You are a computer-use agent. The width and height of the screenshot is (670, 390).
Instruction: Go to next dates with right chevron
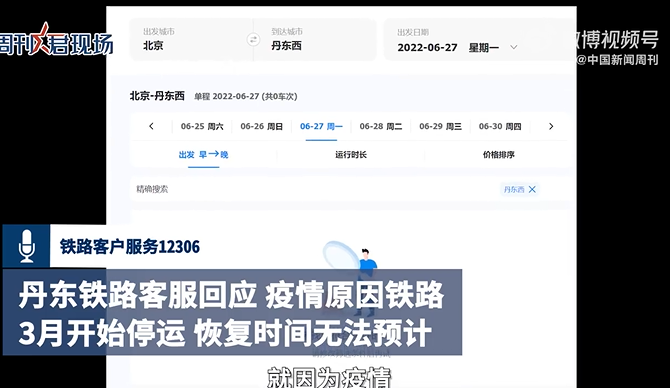551,126
